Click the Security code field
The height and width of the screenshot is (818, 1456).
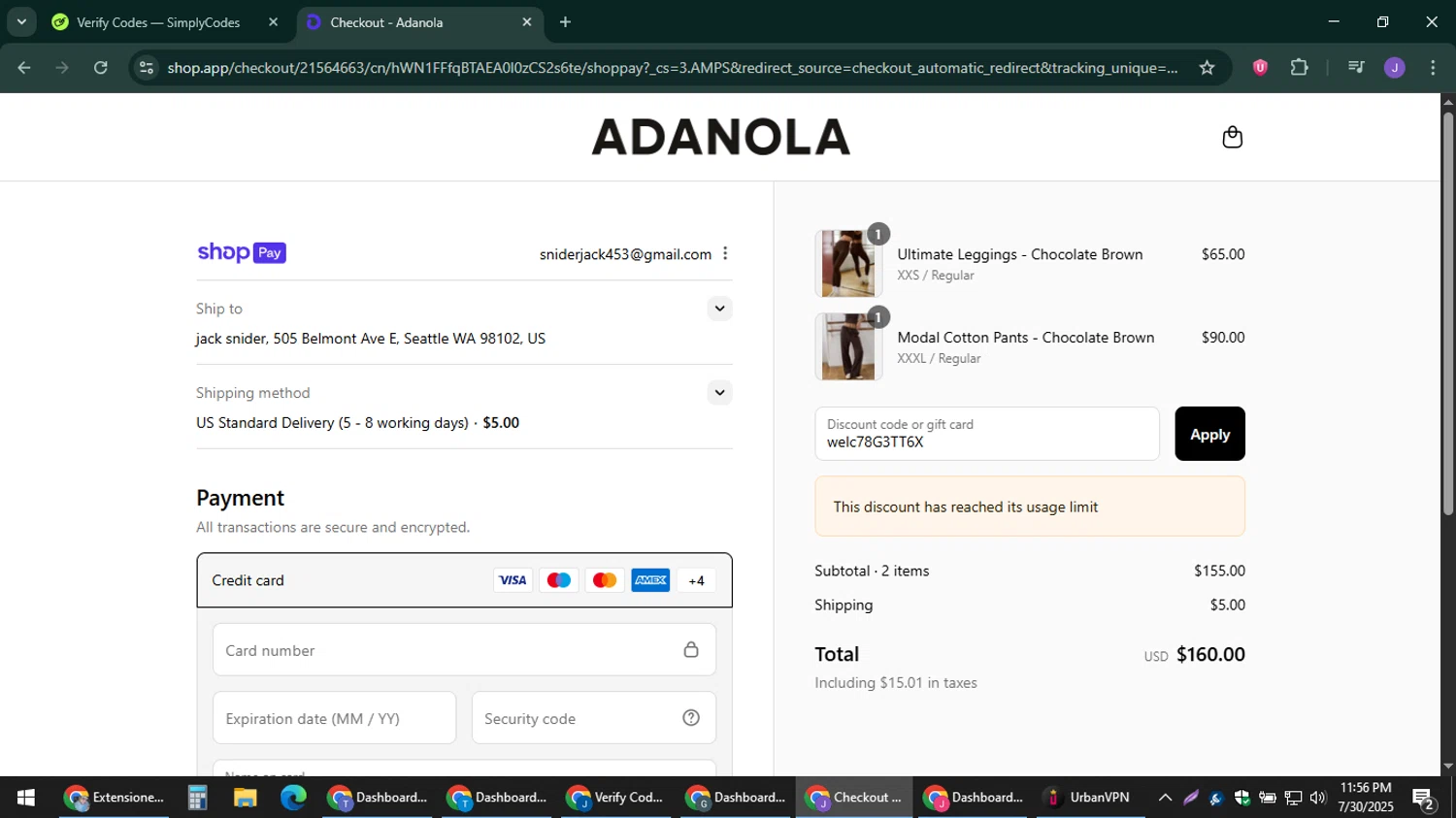click(x=594, y=717)
